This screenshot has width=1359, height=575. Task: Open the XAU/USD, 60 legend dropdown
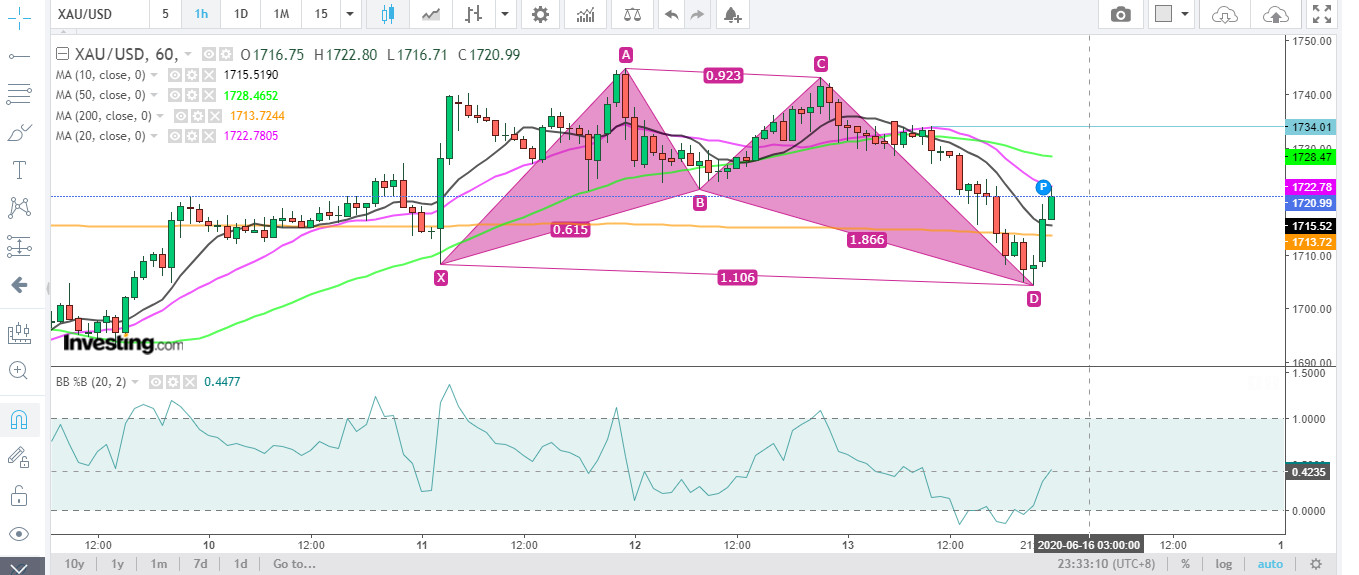coord(187,54)
